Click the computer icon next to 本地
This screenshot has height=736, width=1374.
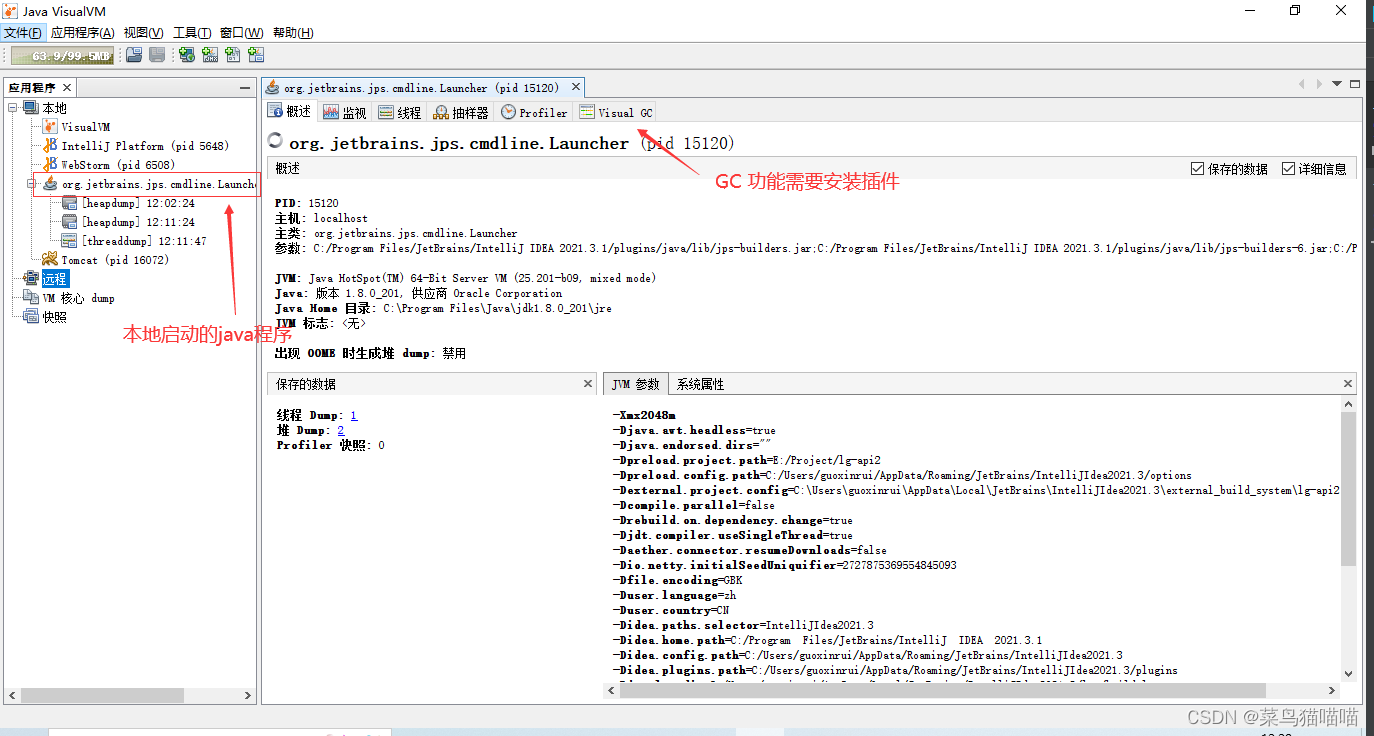coord(30,108)
